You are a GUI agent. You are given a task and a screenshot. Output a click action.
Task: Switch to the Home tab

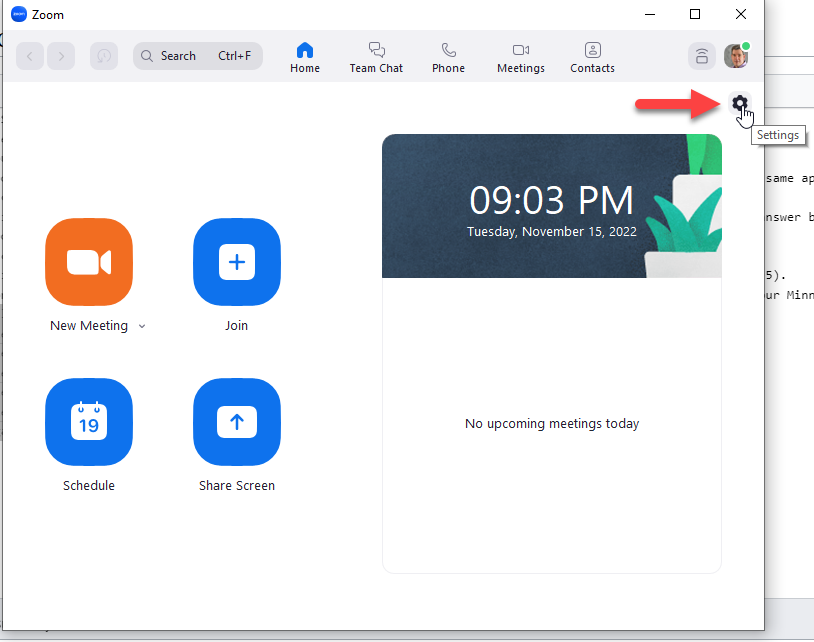point(305,57)
